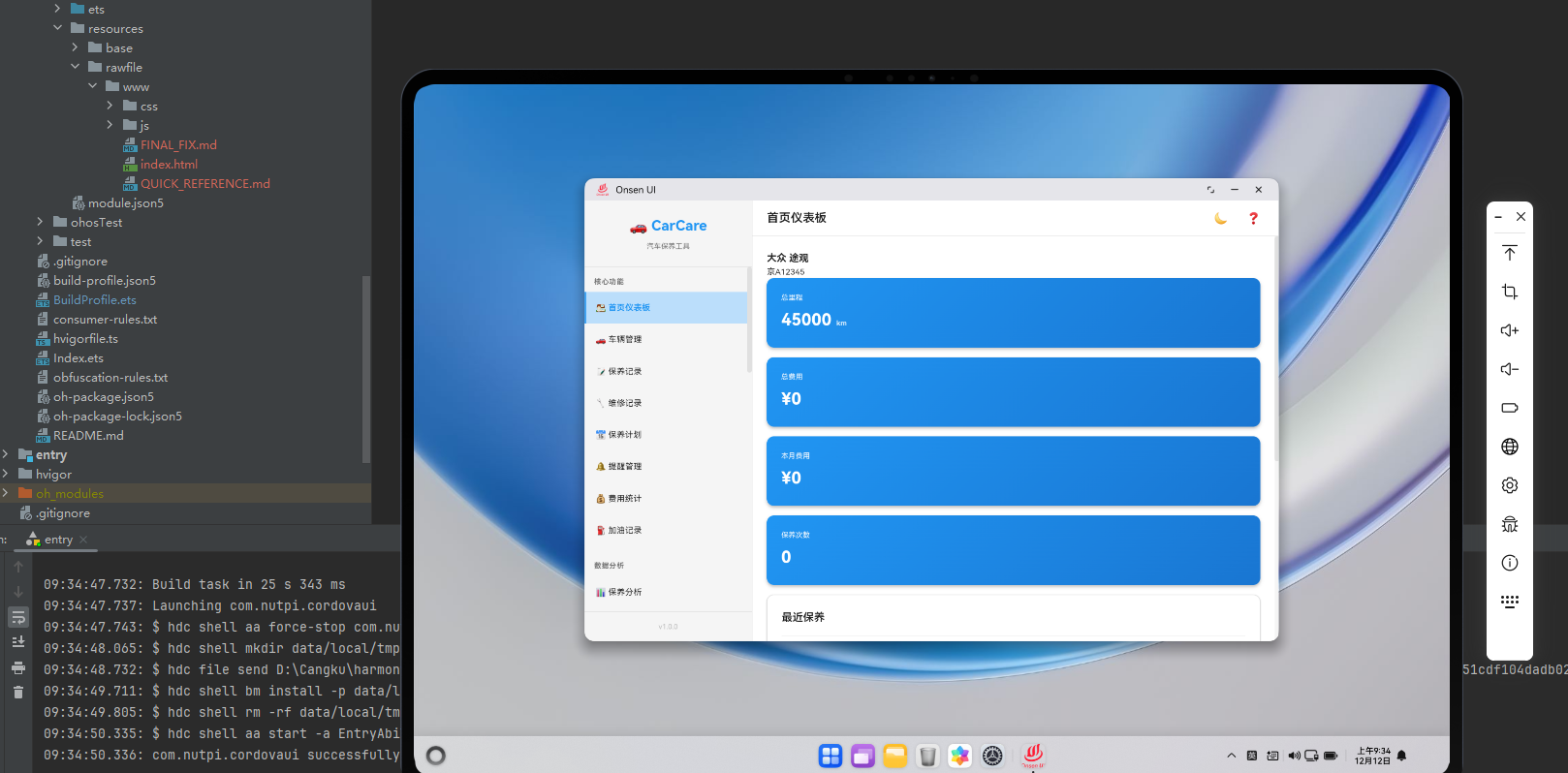The width and height of the screenshot is (1568, 773).
Task: Open purple multitask icon in dock
Action: (x=862, y=757)
